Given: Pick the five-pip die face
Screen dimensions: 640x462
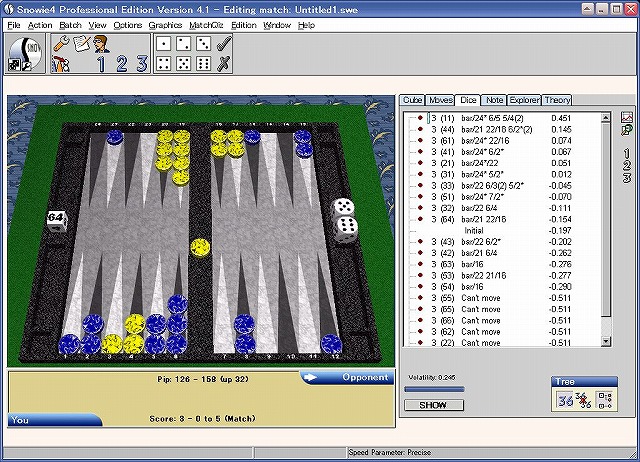Looking at the screenshot, I should pos(183,64).
